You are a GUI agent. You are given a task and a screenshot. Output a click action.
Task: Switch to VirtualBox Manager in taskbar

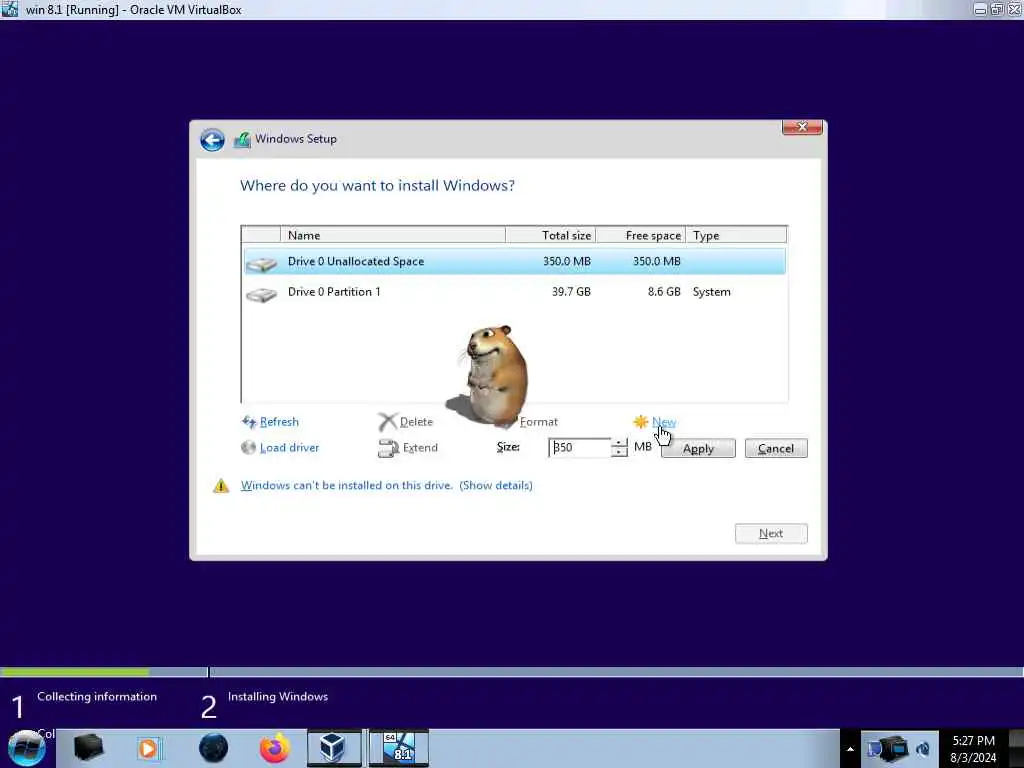pyautogui.click(x=334, y=748)
